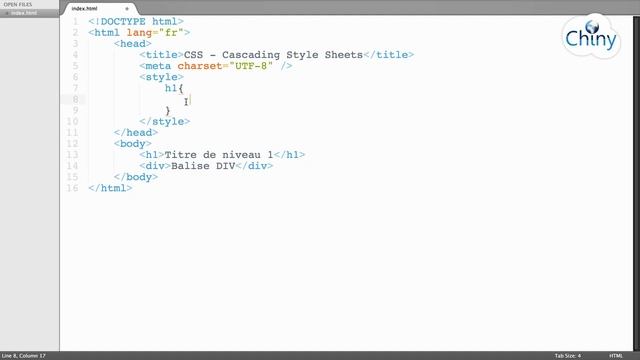
Task: Click the opening <body> tag
Action: (x=133, y=144)
